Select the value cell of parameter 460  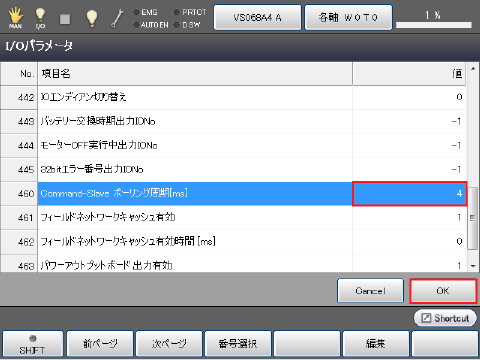tap(409, 194)
